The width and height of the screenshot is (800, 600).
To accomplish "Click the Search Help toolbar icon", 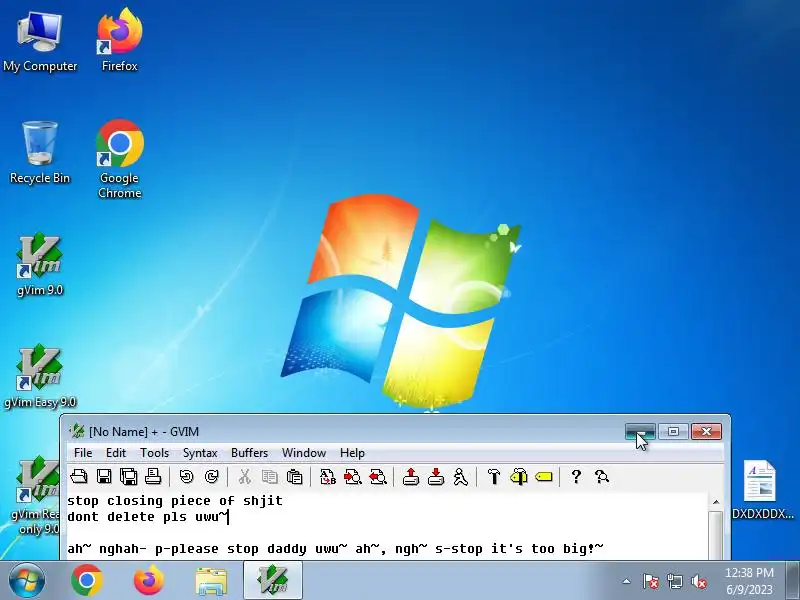I will tap(602, 477).
